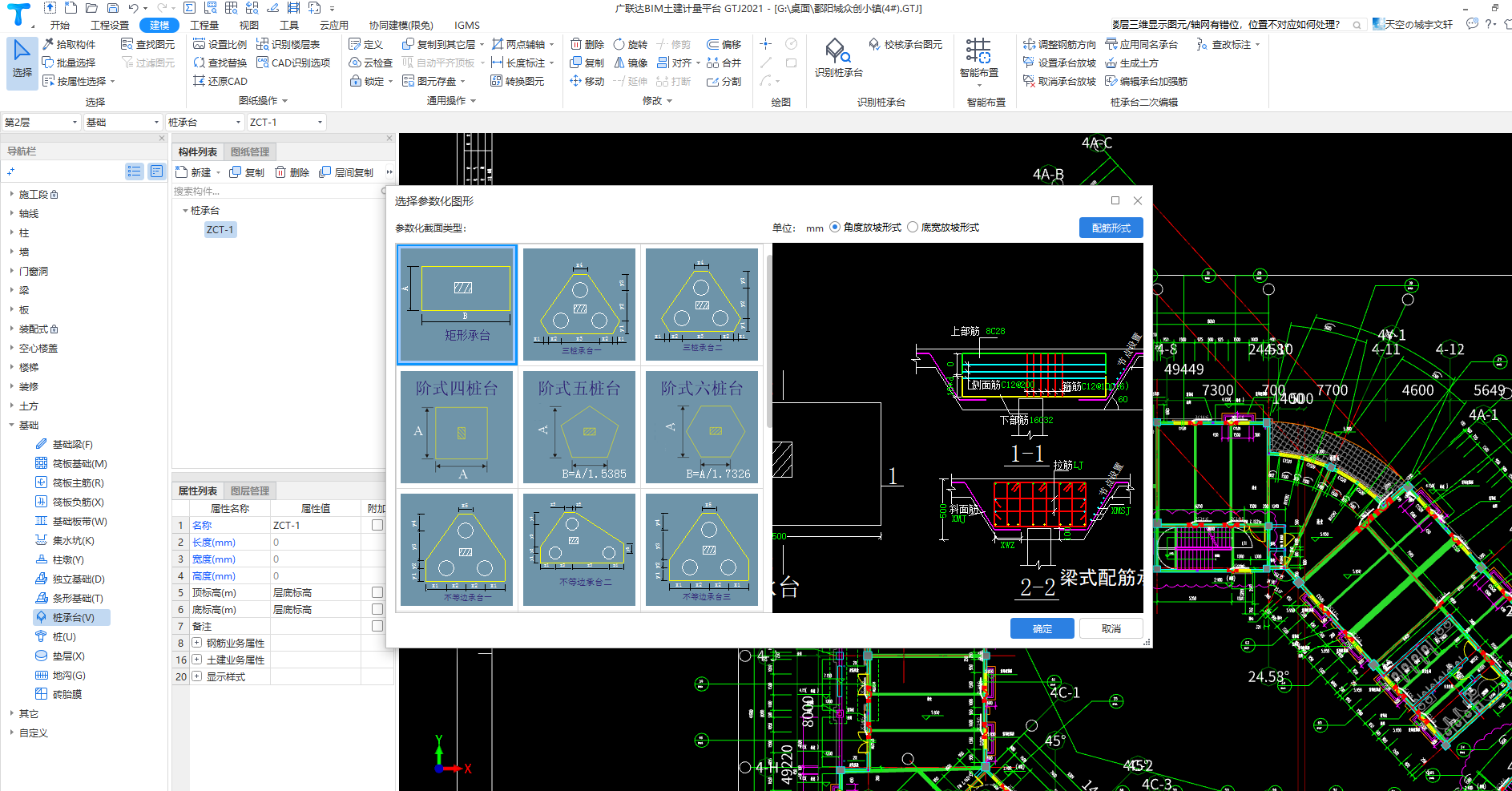Click 还原CAD tool
Screen dimensions: 1512x791
tap(220, 81)
